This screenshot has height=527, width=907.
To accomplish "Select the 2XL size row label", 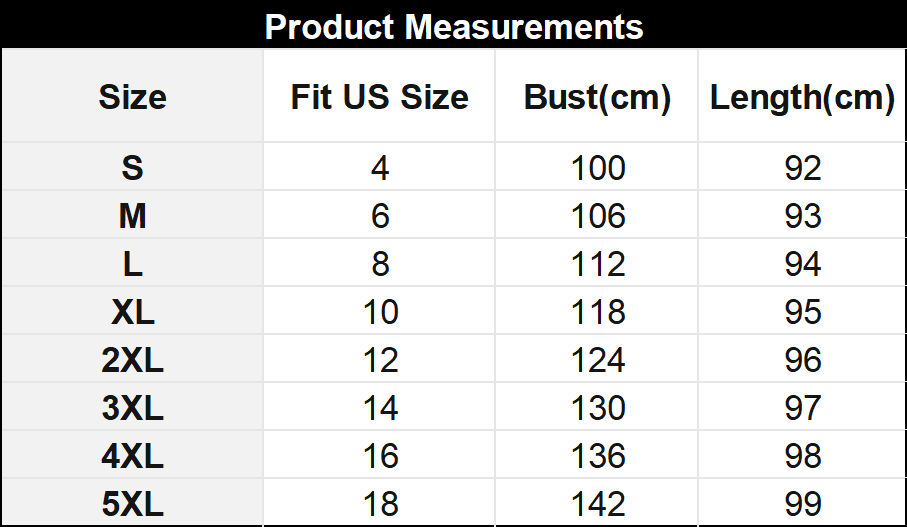I will click(132, 360).
